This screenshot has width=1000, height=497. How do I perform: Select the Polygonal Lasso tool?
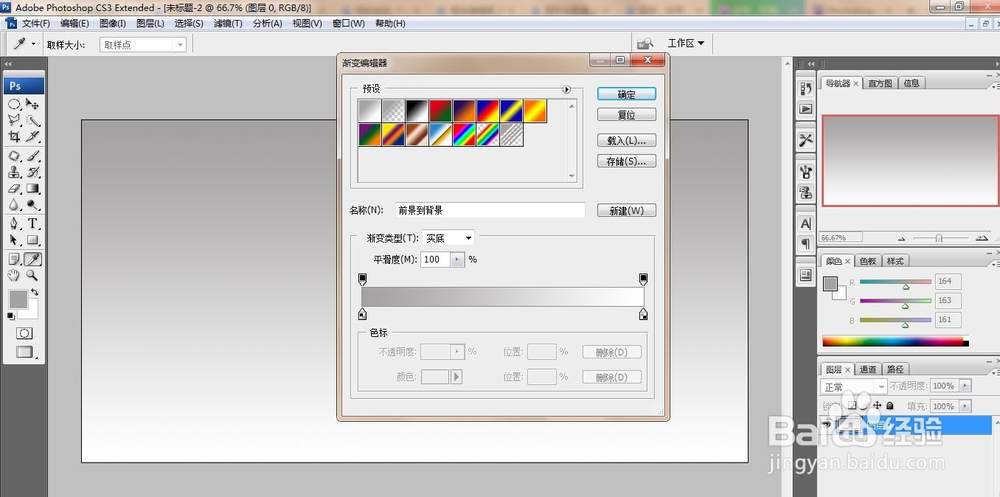(14, 120)
